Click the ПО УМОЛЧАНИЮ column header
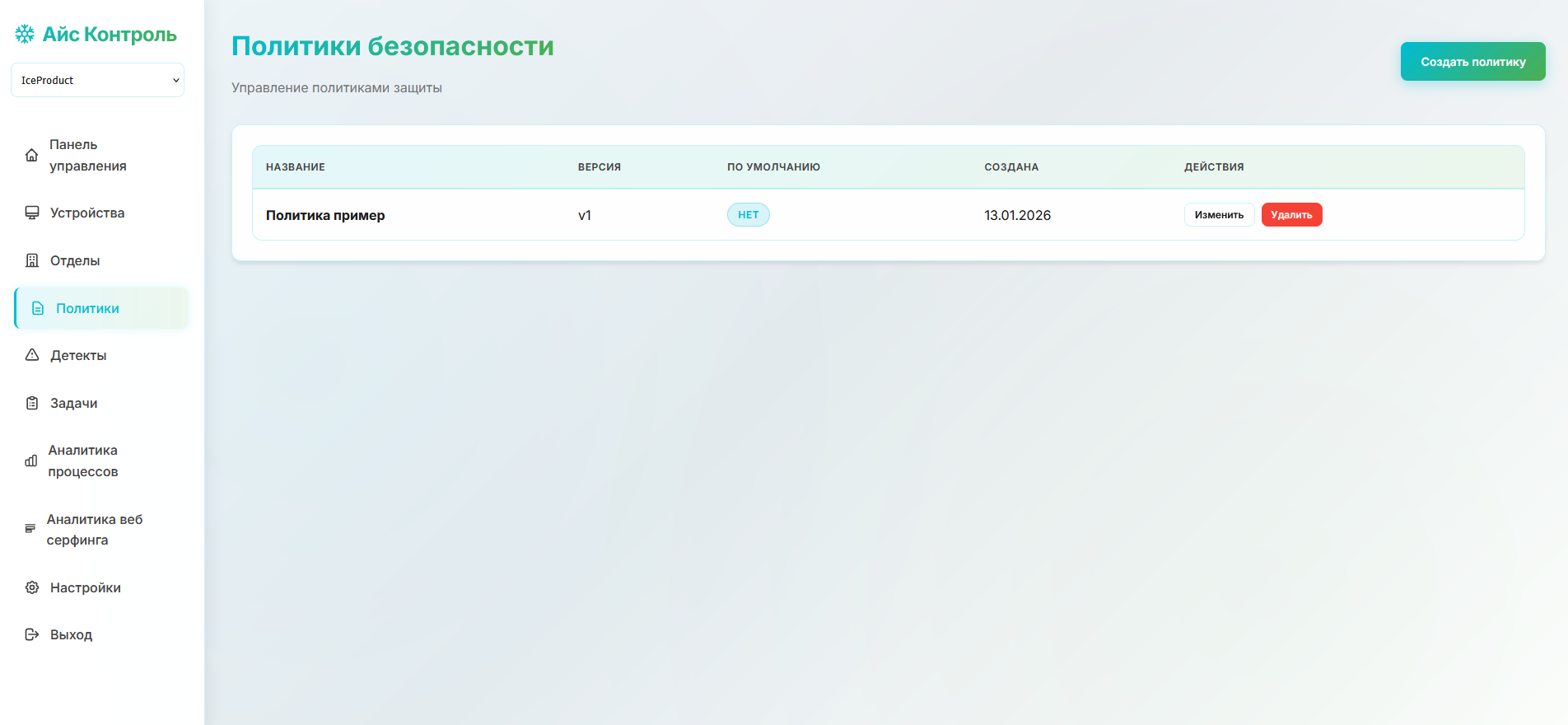The image size is (1568, 725). point(773,167)
